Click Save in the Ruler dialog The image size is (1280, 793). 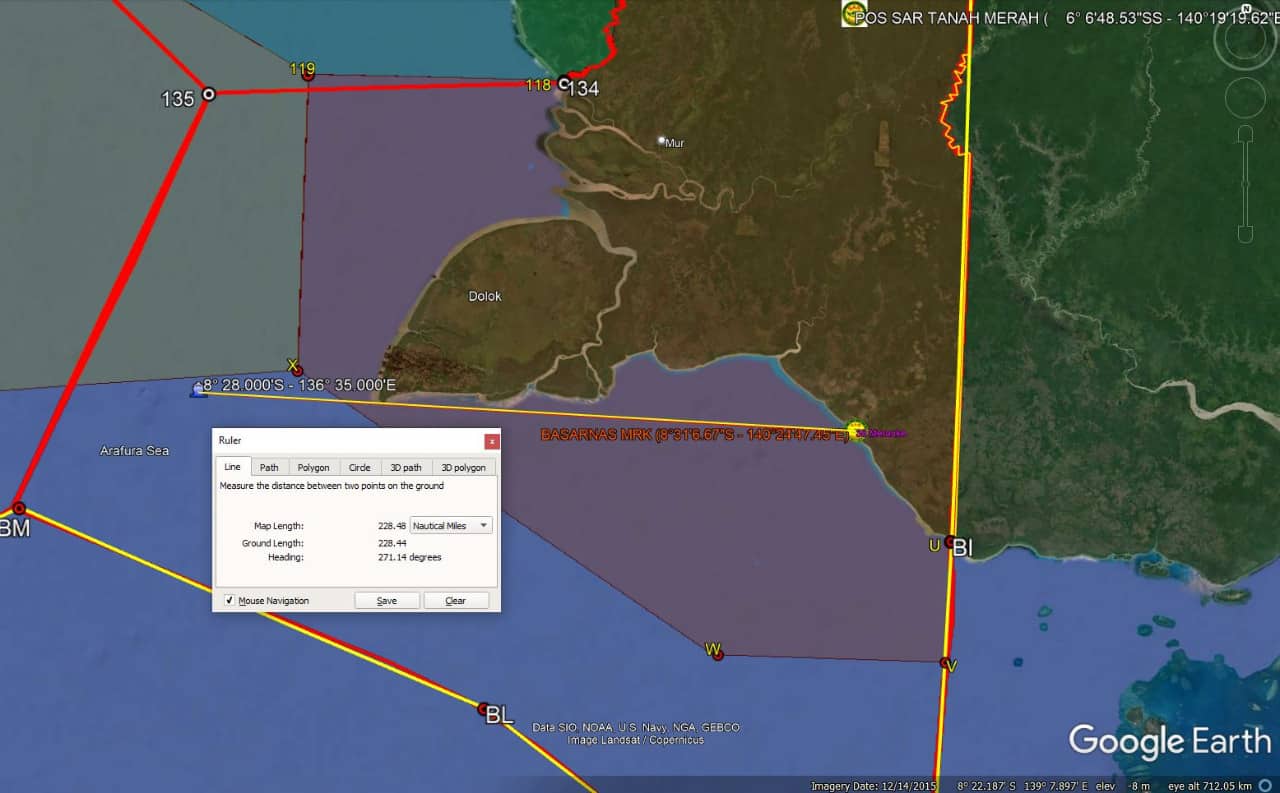point(387,601)
